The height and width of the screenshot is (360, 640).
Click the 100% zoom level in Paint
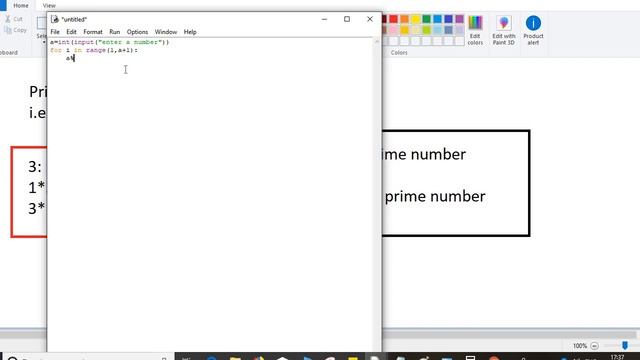click(580, 346)
